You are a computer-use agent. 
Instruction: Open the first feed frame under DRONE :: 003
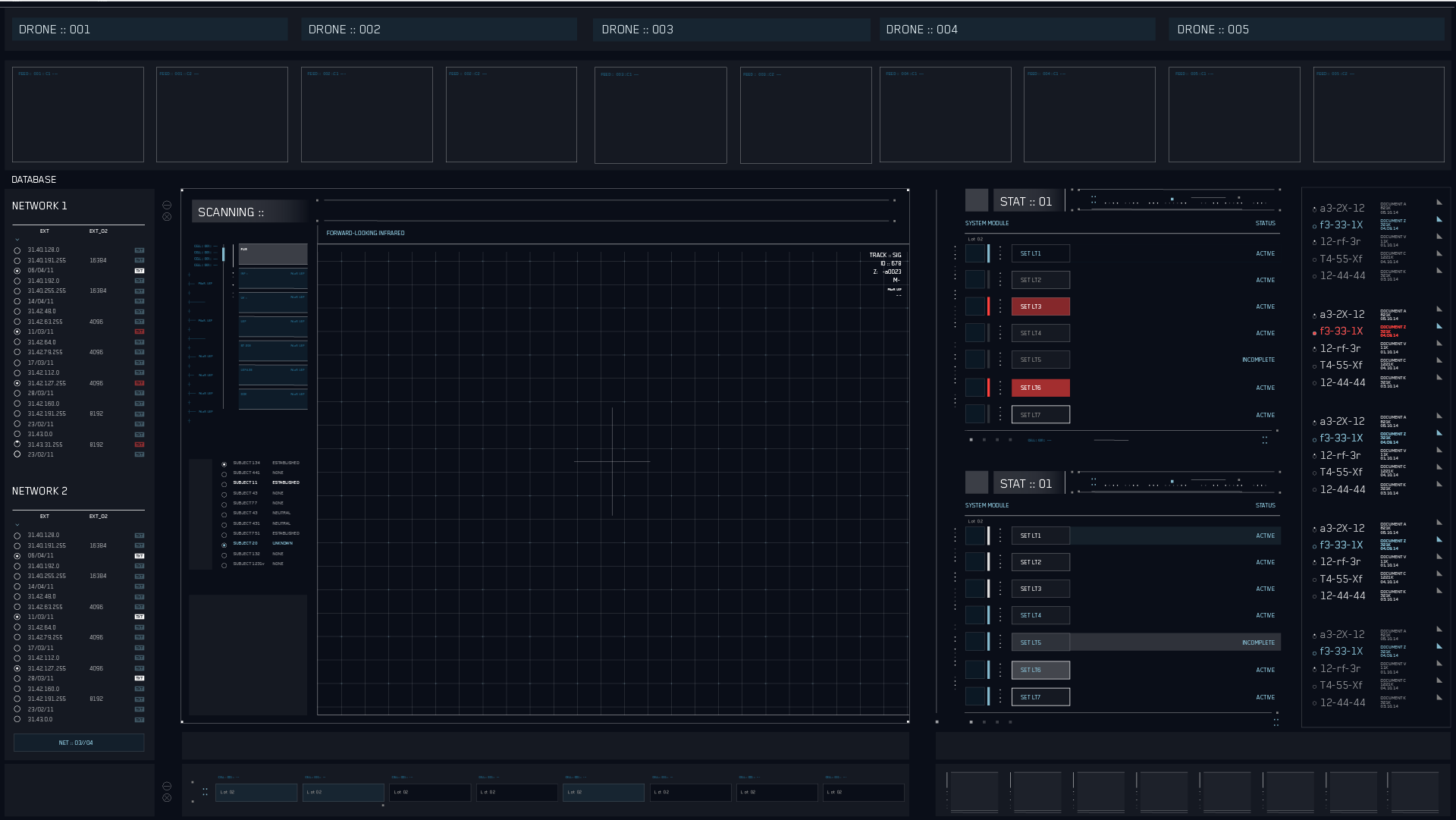[661, 115]
